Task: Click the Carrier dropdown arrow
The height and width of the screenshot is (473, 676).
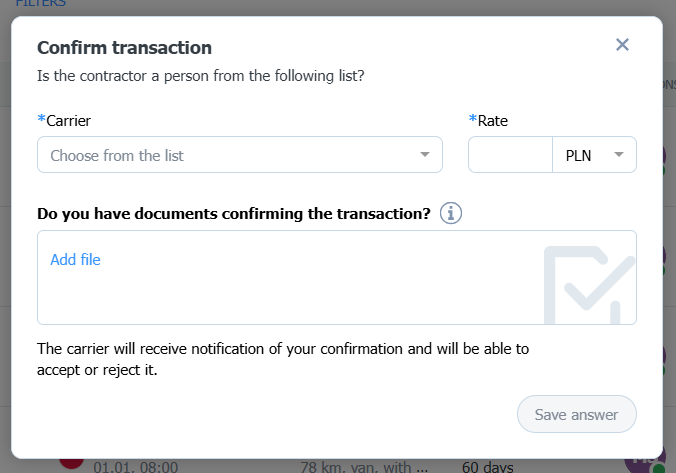Action: point(425,154)
